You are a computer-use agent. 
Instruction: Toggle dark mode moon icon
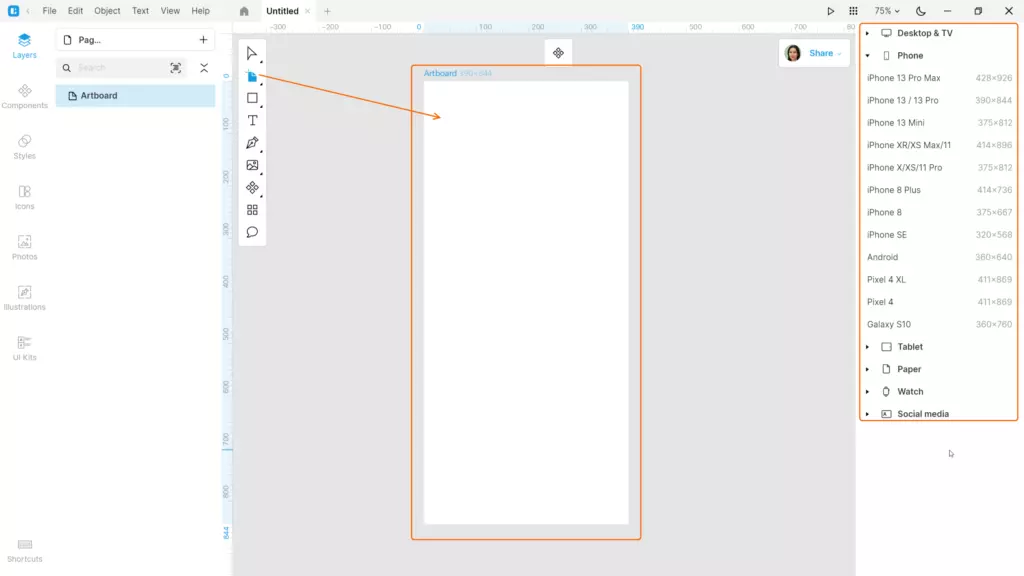(x=921, y=11)
